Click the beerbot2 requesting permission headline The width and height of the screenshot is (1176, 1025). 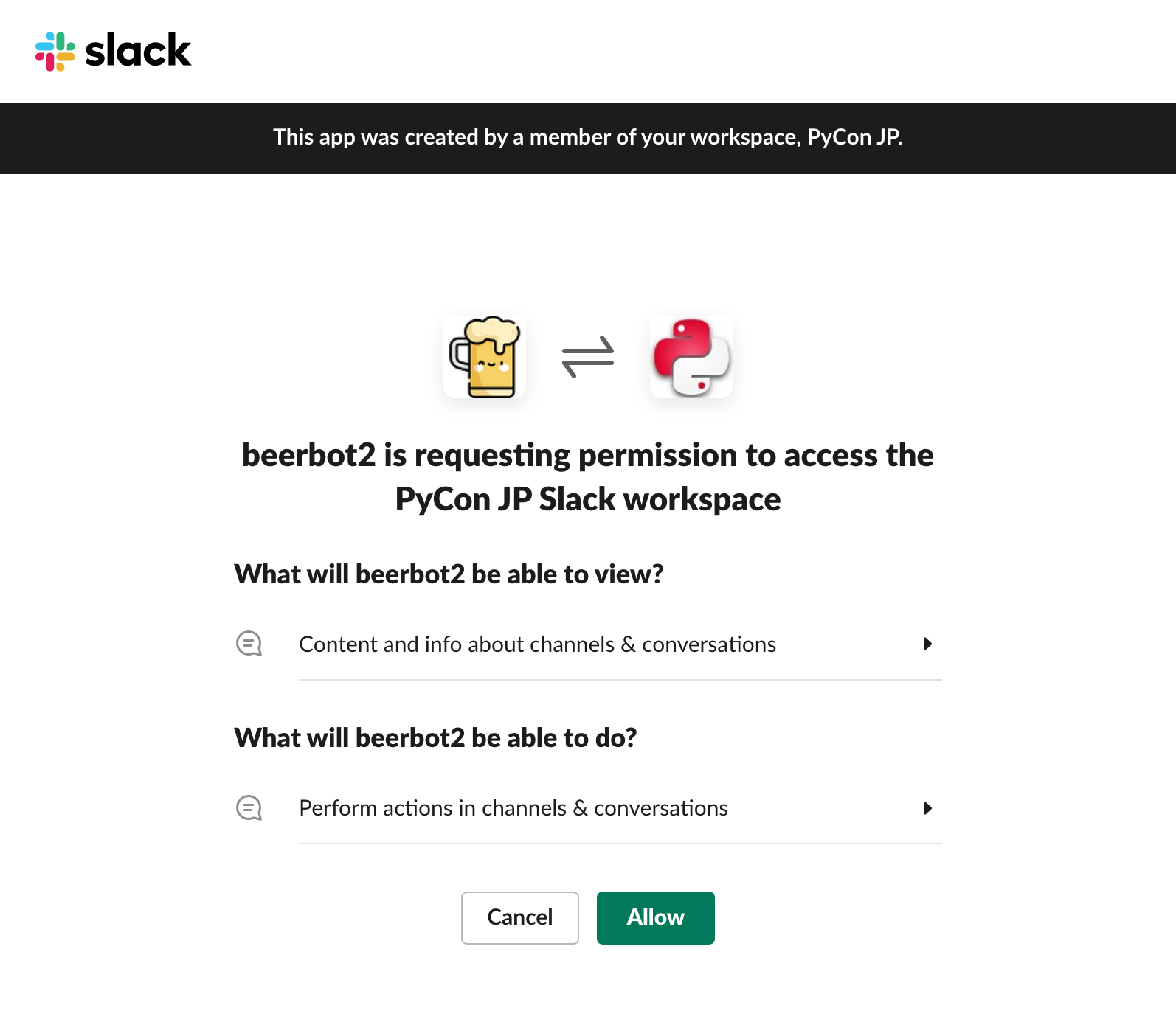(x=588, y=456)
